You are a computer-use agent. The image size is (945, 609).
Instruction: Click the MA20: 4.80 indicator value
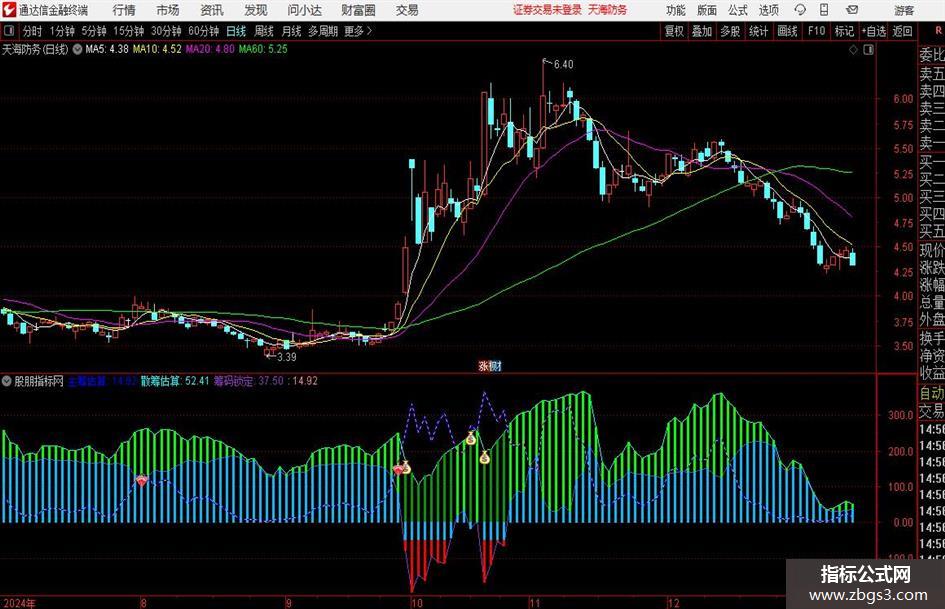(x=210, y=49)
